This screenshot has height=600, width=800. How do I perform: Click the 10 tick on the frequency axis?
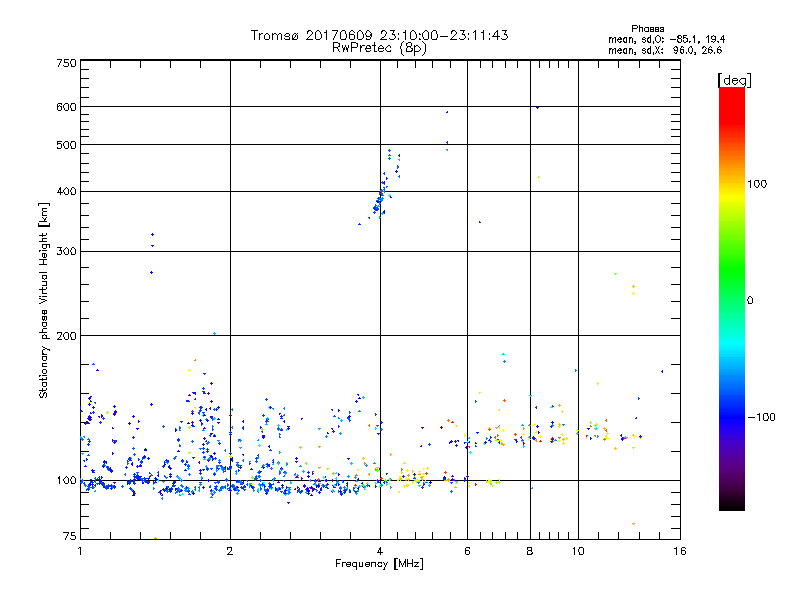577,551
